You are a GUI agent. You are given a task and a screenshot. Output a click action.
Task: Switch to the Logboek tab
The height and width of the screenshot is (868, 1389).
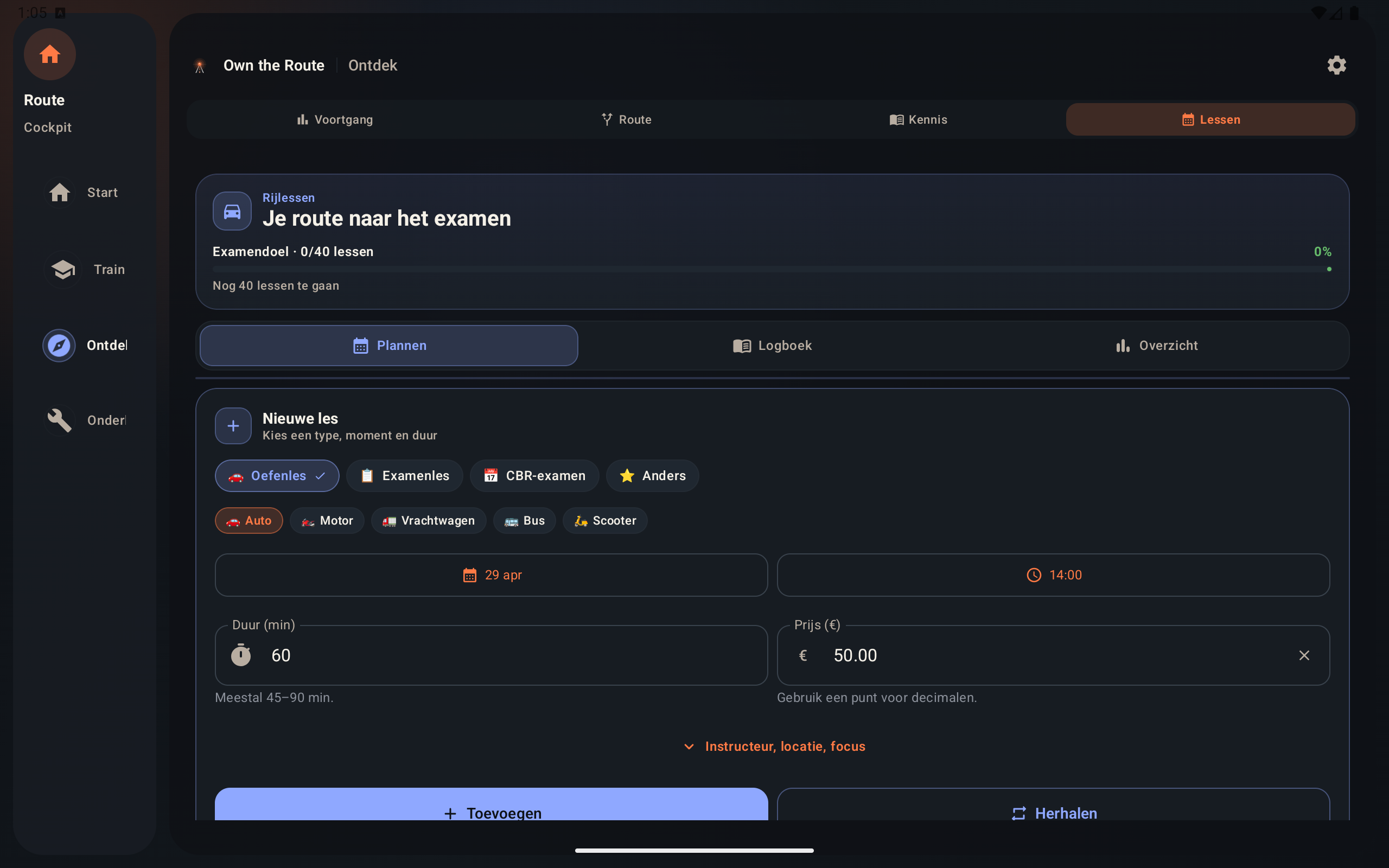click(772, 346)
